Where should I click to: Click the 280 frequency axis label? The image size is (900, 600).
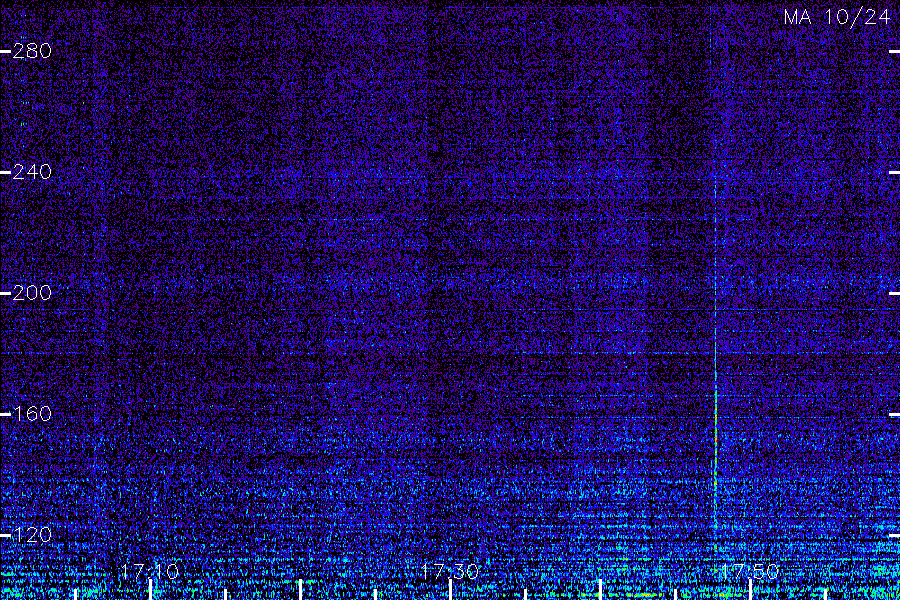32,51
